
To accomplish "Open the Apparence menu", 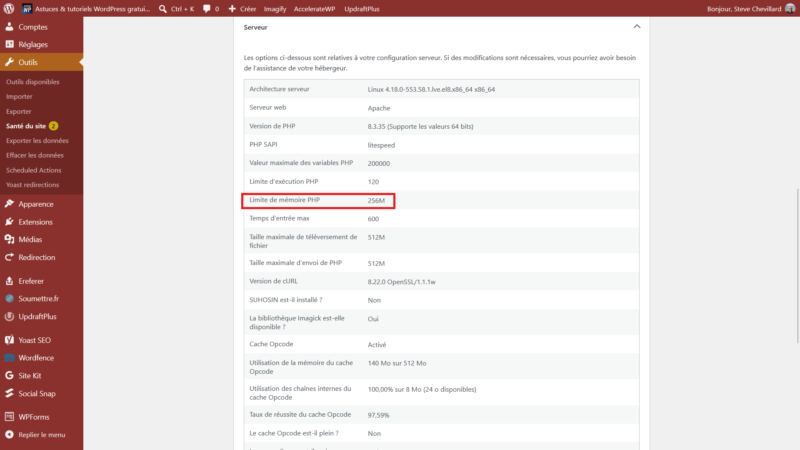I will pyautogui.click(x=36, y=204).
